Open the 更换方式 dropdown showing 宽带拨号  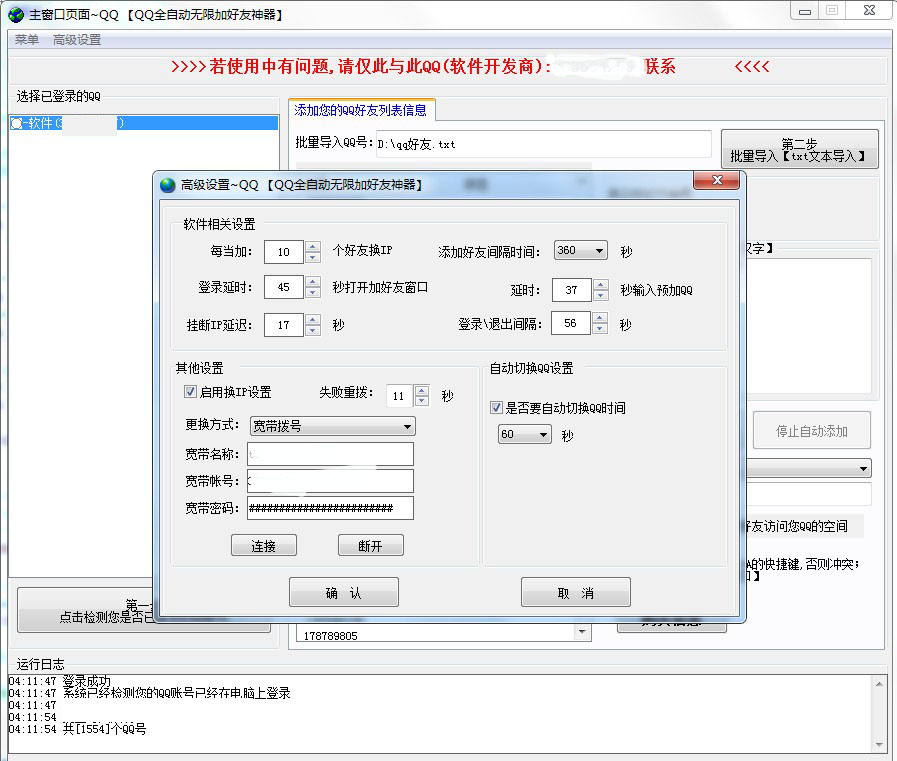[x=332, y=426]
